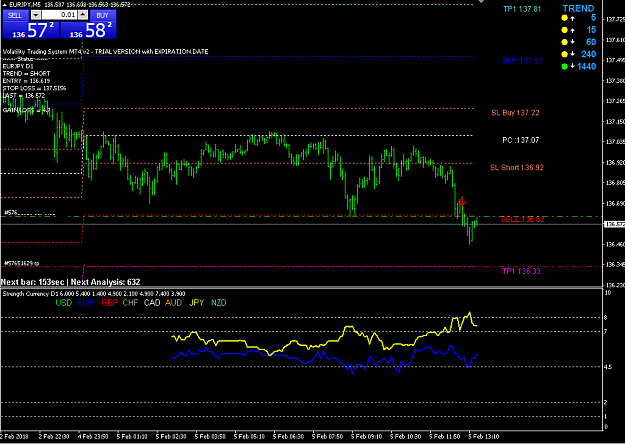Click the green dot for the 1440 timeframe
Image resolution: width=625 pixels, height=444 pixels.
coord(564,67)
